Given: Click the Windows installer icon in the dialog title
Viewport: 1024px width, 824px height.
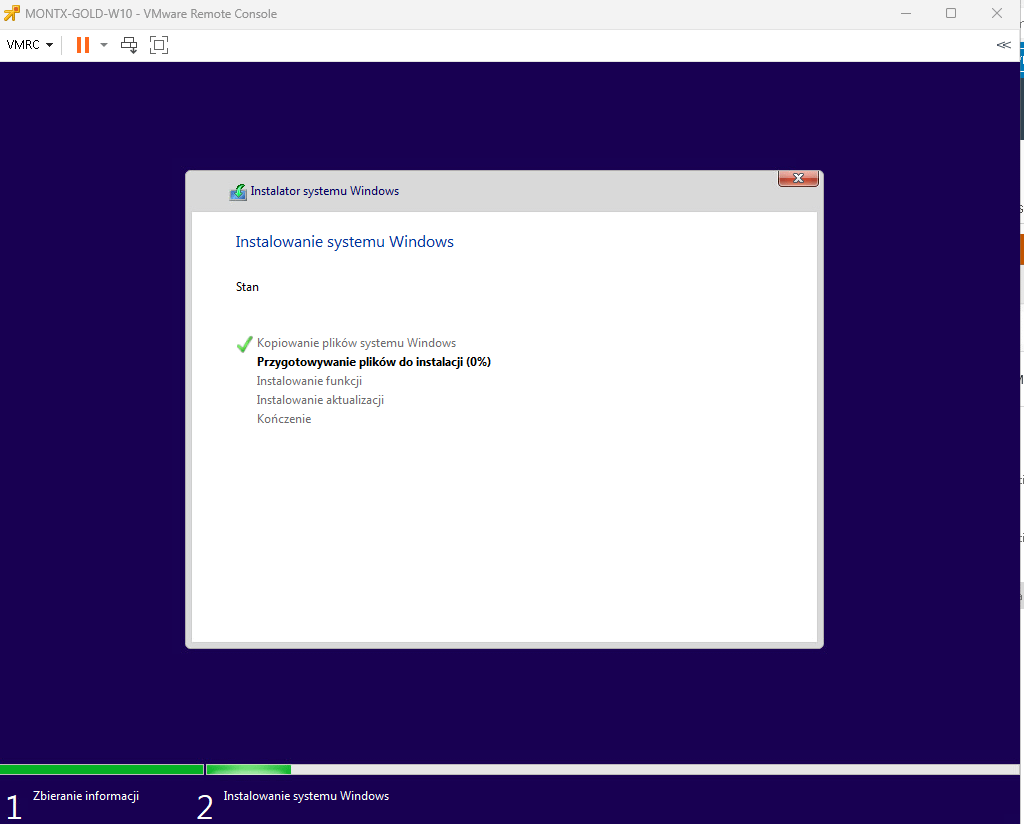Looking at the screenshot, I should 238,192.
